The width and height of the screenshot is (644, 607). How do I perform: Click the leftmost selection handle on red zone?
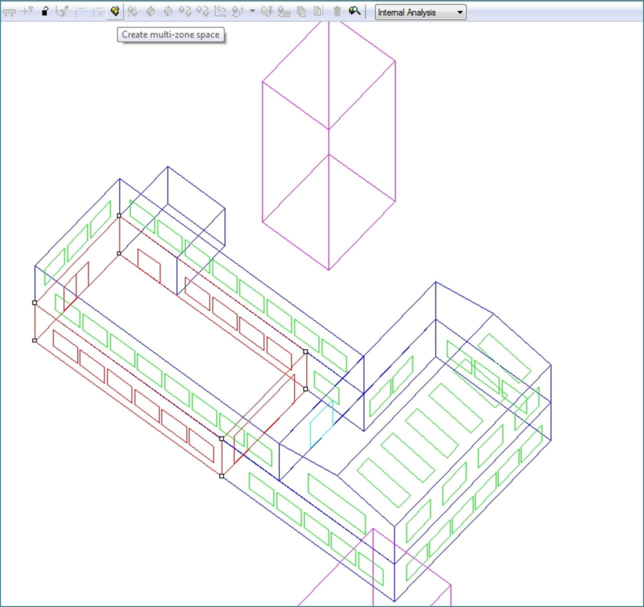35,302
